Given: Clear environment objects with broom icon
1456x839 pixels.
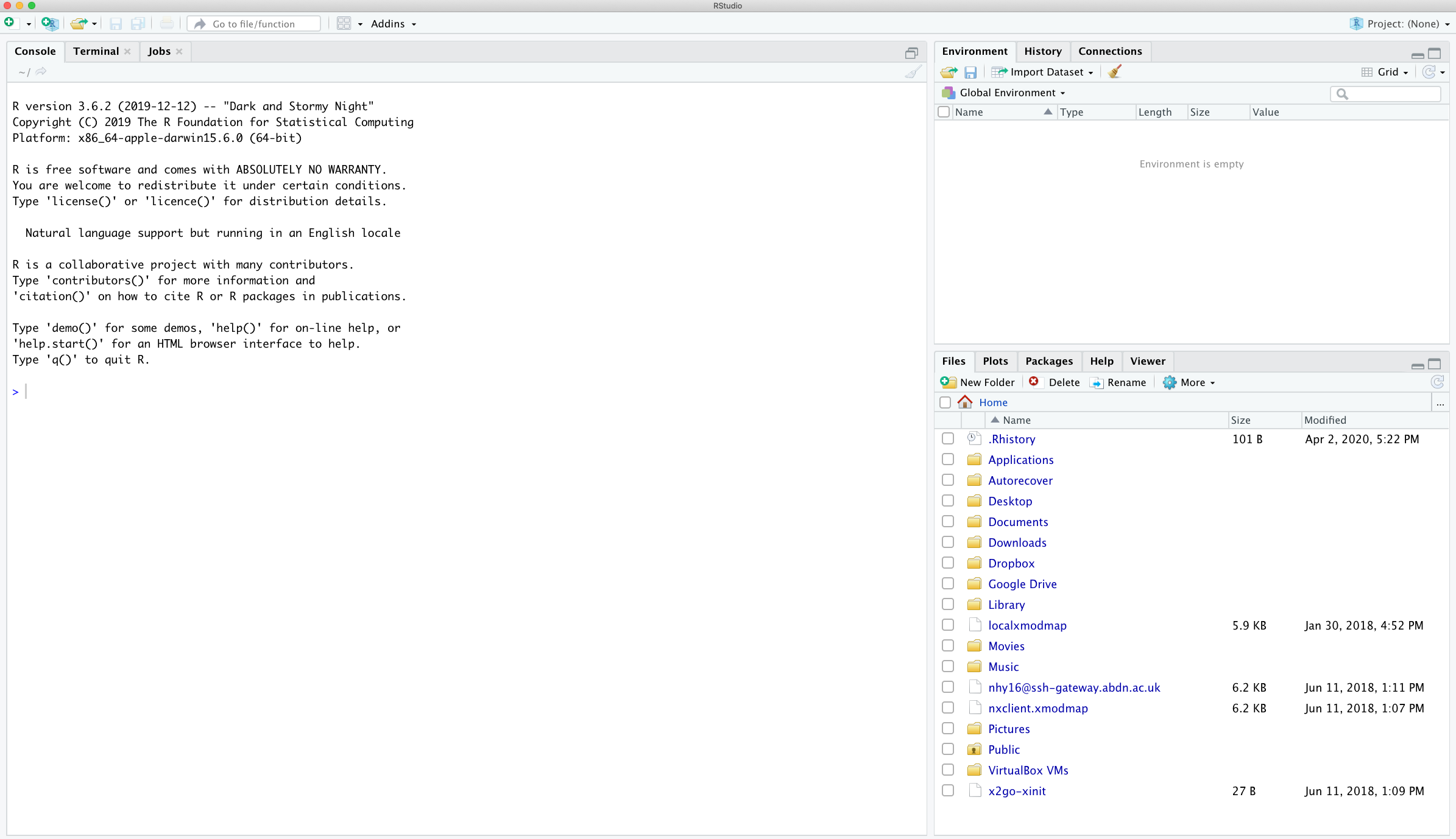Looking at the screenshot, I should pyautogui.click(x=1115, y=72).
